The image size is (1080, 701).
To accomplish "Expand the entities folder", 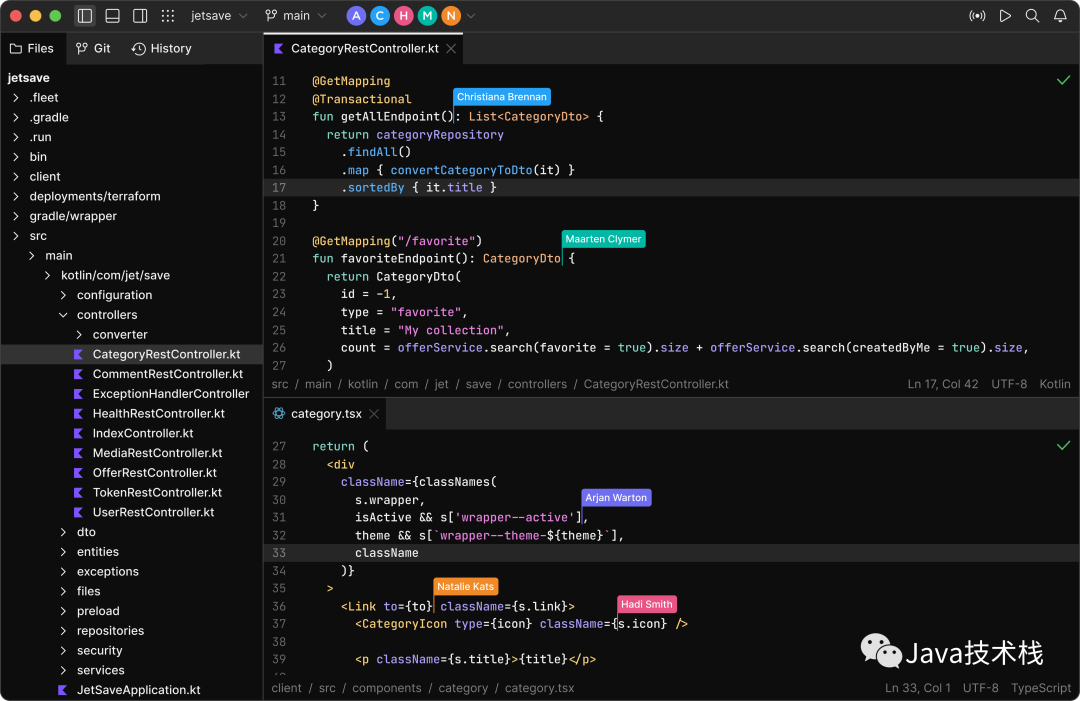I will point(63,552).
